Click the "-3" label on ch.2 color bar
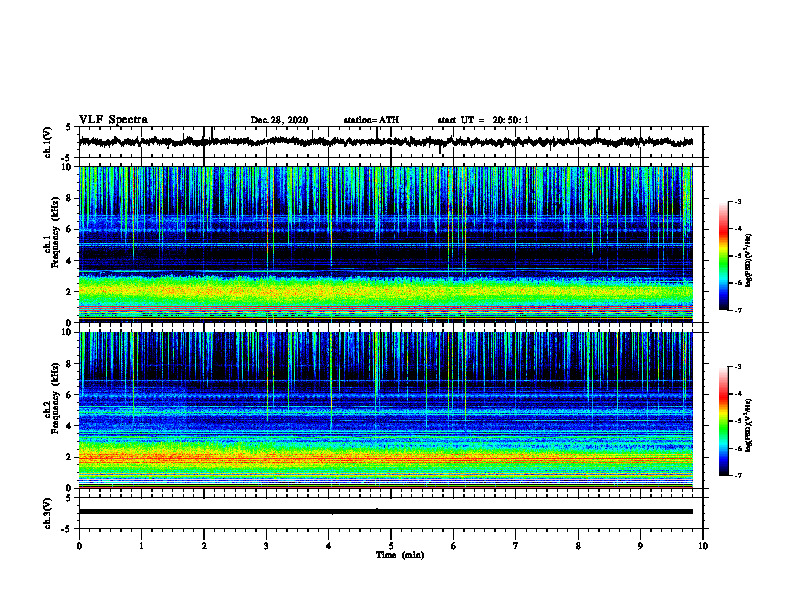This screenshot has height=612, width=792. coord(737,367)
